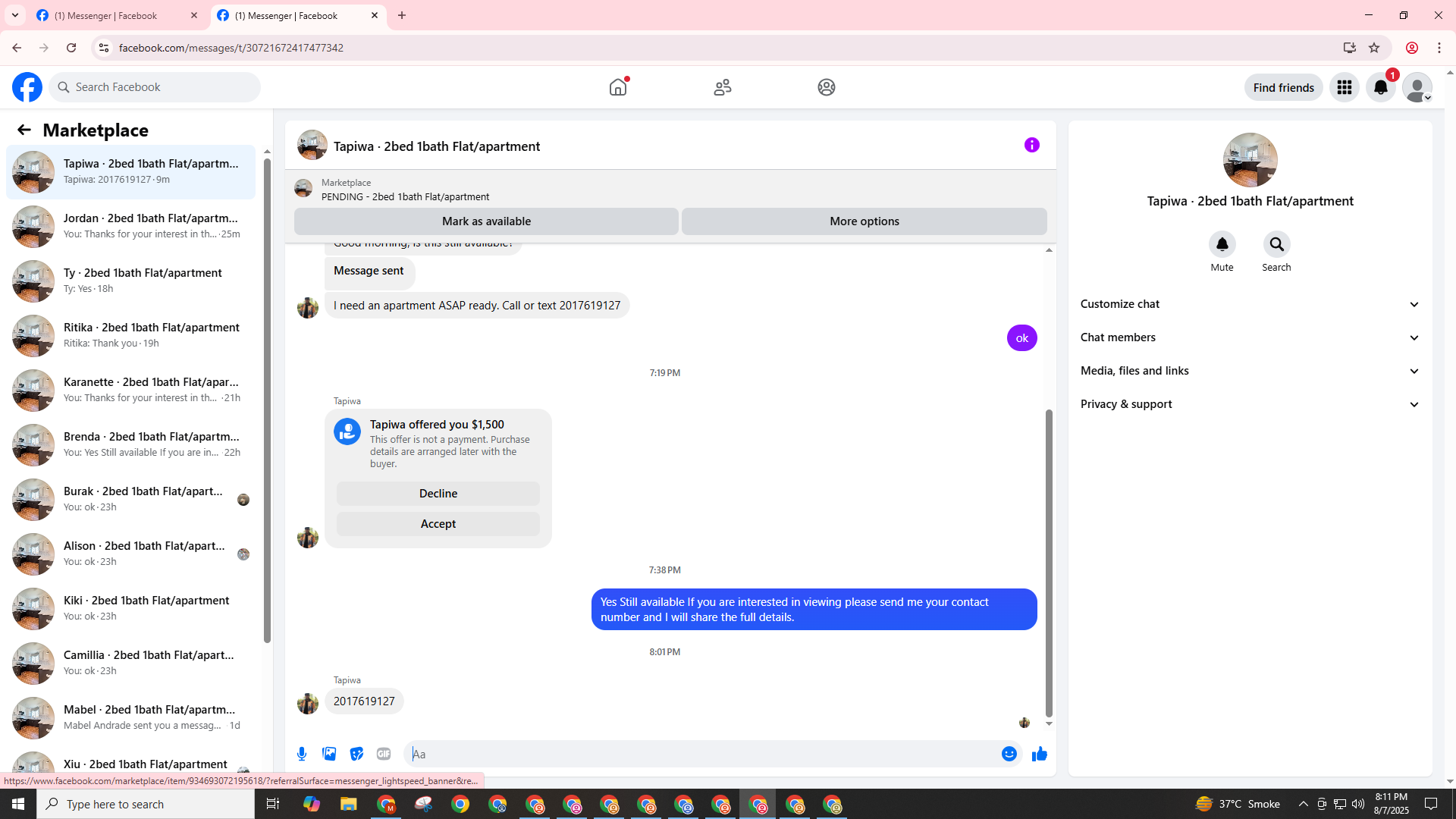Open Ritika's apartment conversation
Viewport: 1456px width, 819px height.
(x=131, y=335)
